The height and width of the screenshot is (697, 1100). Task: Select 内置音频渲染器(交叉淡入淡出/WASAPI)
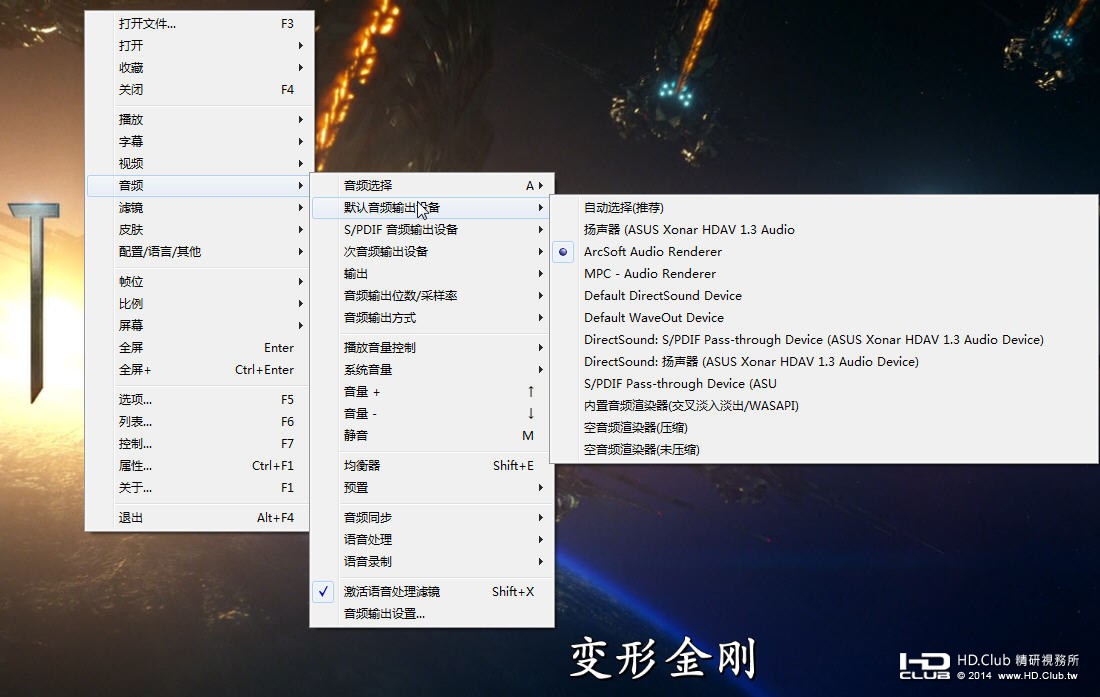(x=824, y=406)
